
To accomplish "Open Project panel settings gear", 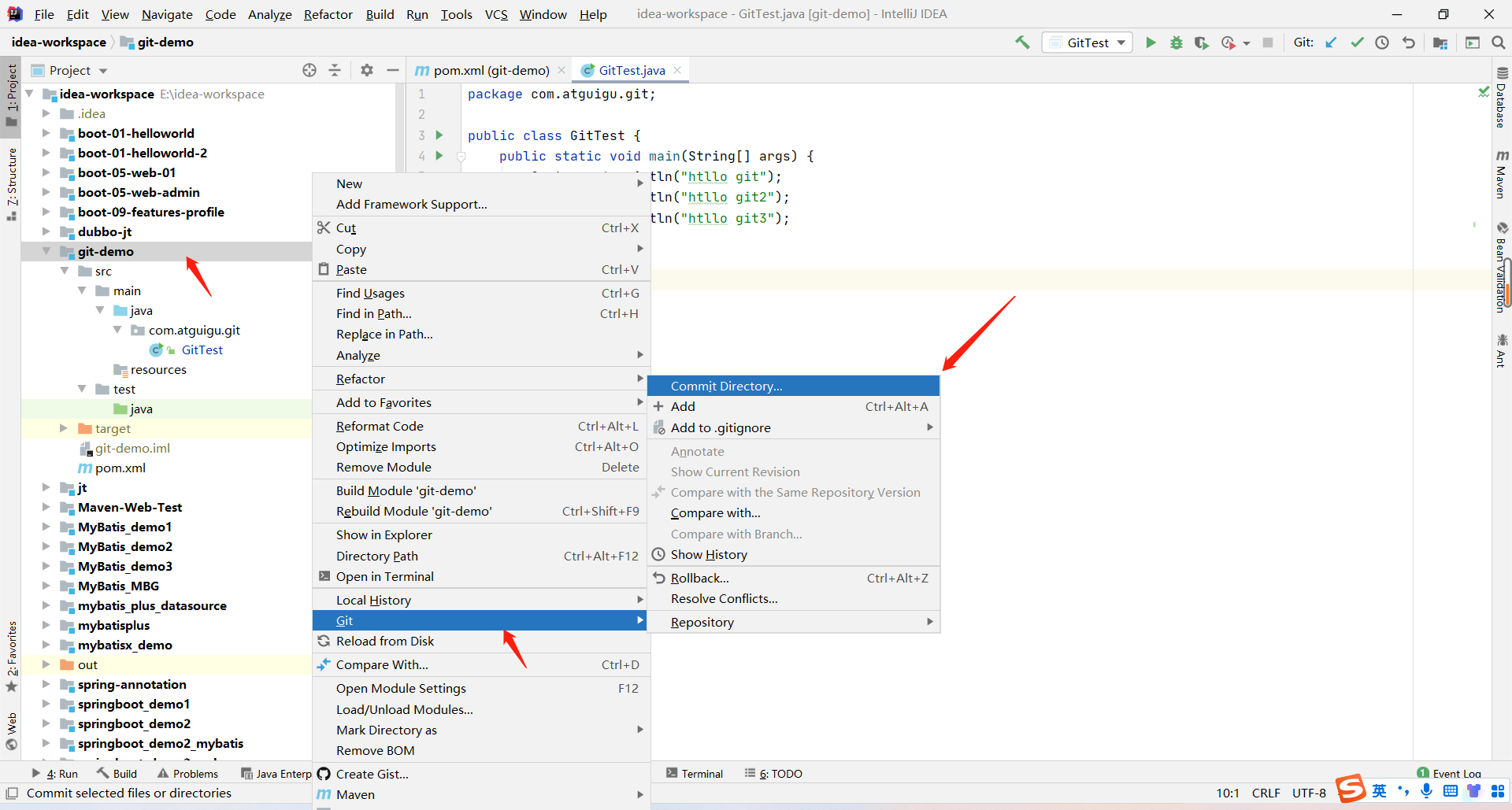I will pos(367,70).
